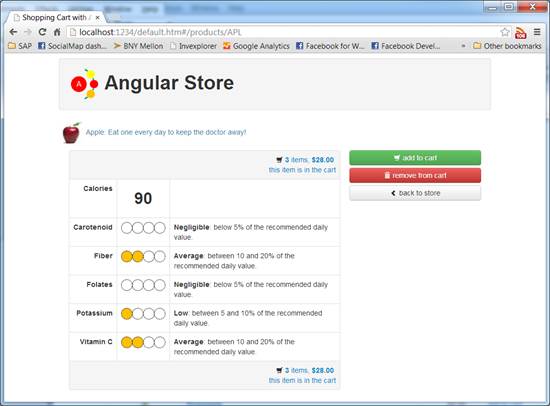
Task: Open the Google Analytics bookmark
Action: pyautogui.click(x=256, y=46)
